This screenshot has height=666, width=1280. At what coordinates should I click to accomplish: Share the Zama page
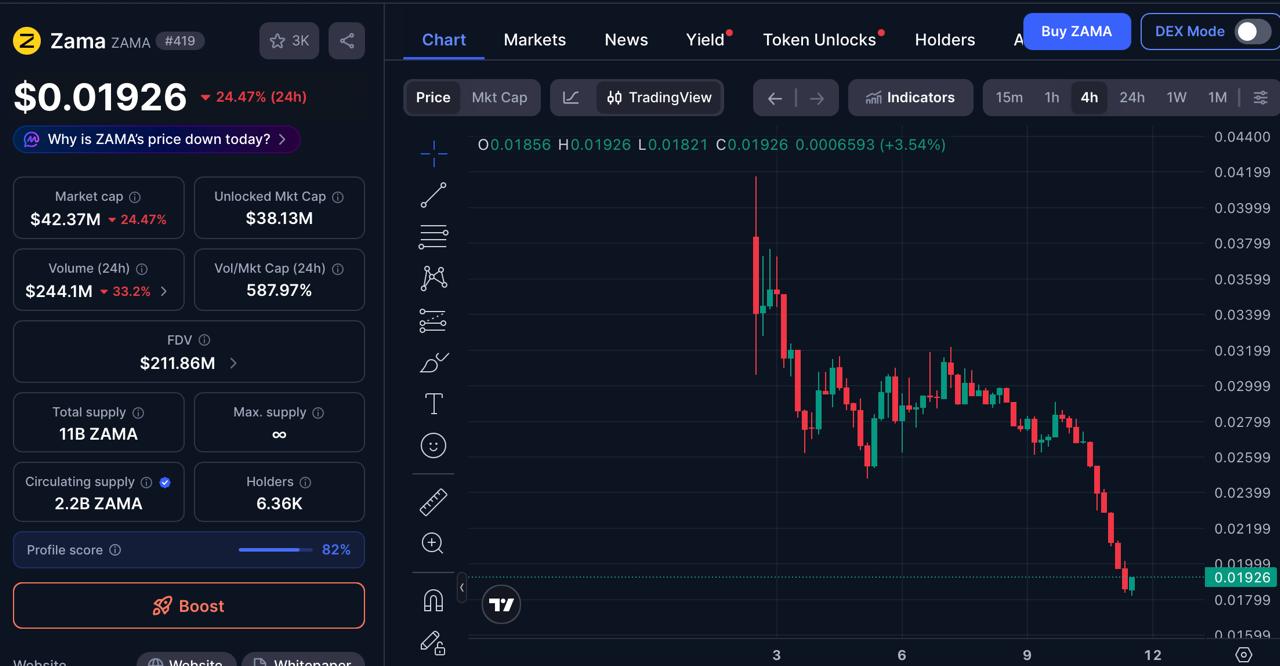click(x=347, y=41)
